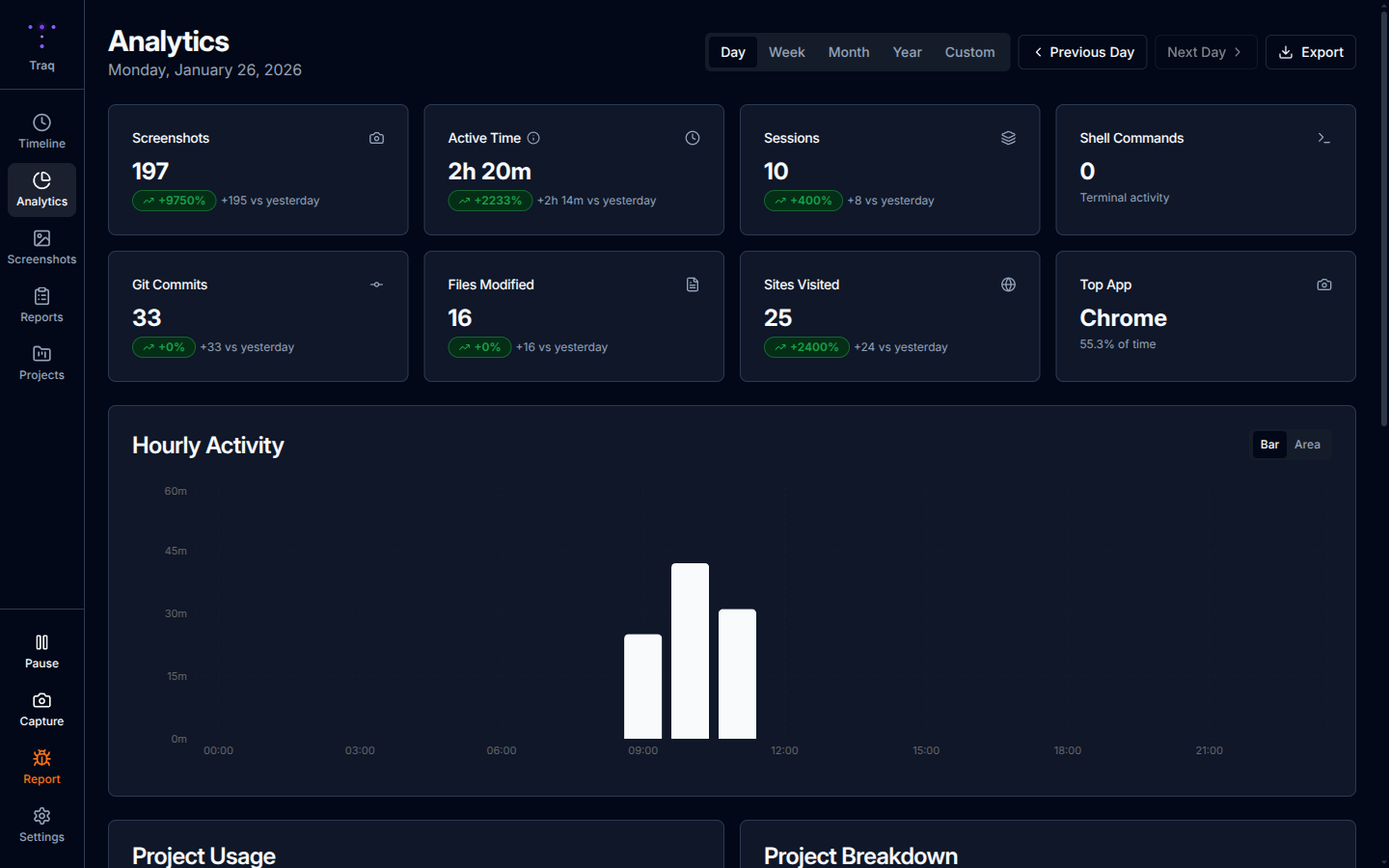Open the Custom date range option
The width and height of the screenshot is (1389, 868).
[969, 52]
